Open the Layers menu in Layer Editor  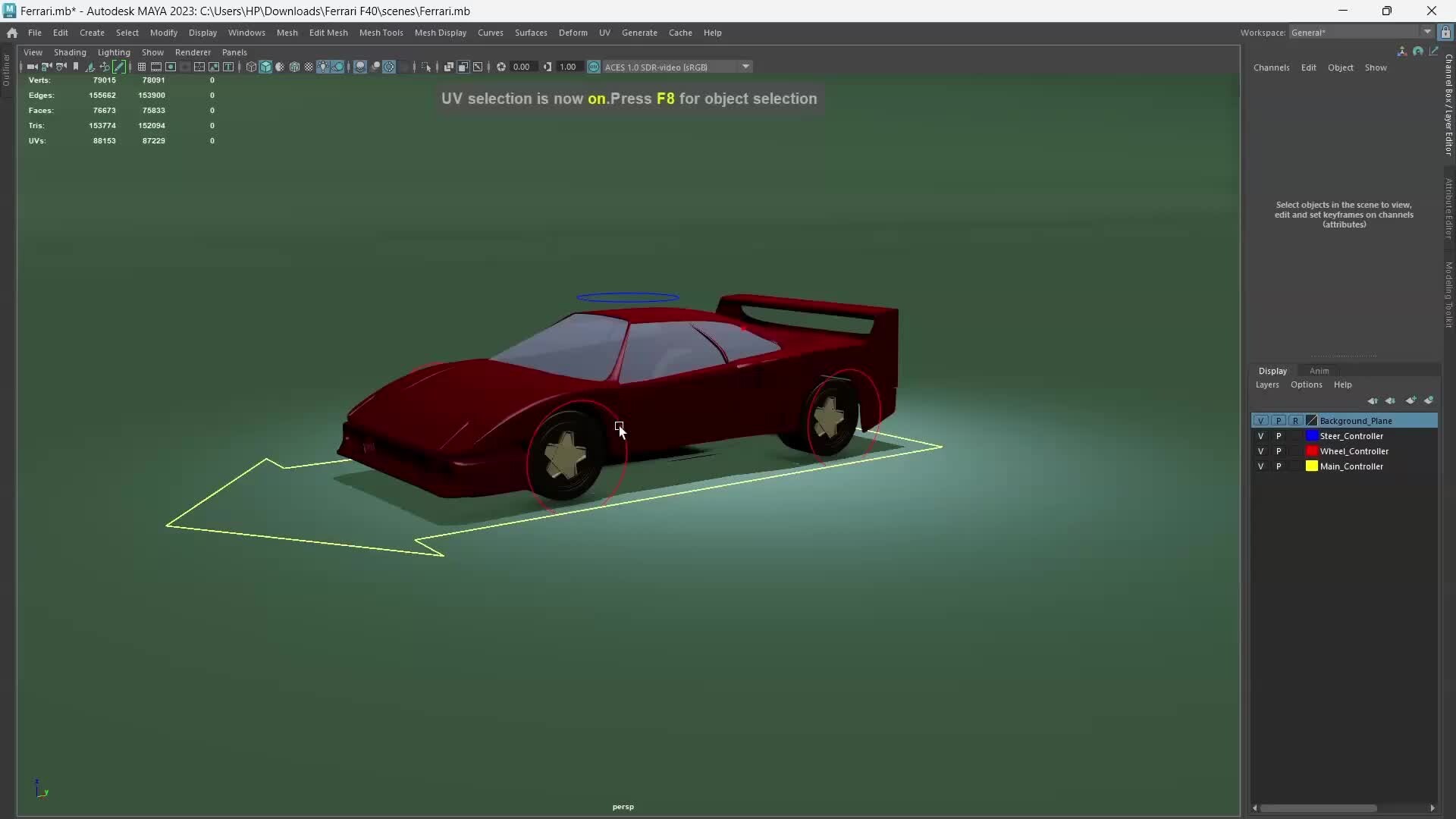[x=1266, y=384]
